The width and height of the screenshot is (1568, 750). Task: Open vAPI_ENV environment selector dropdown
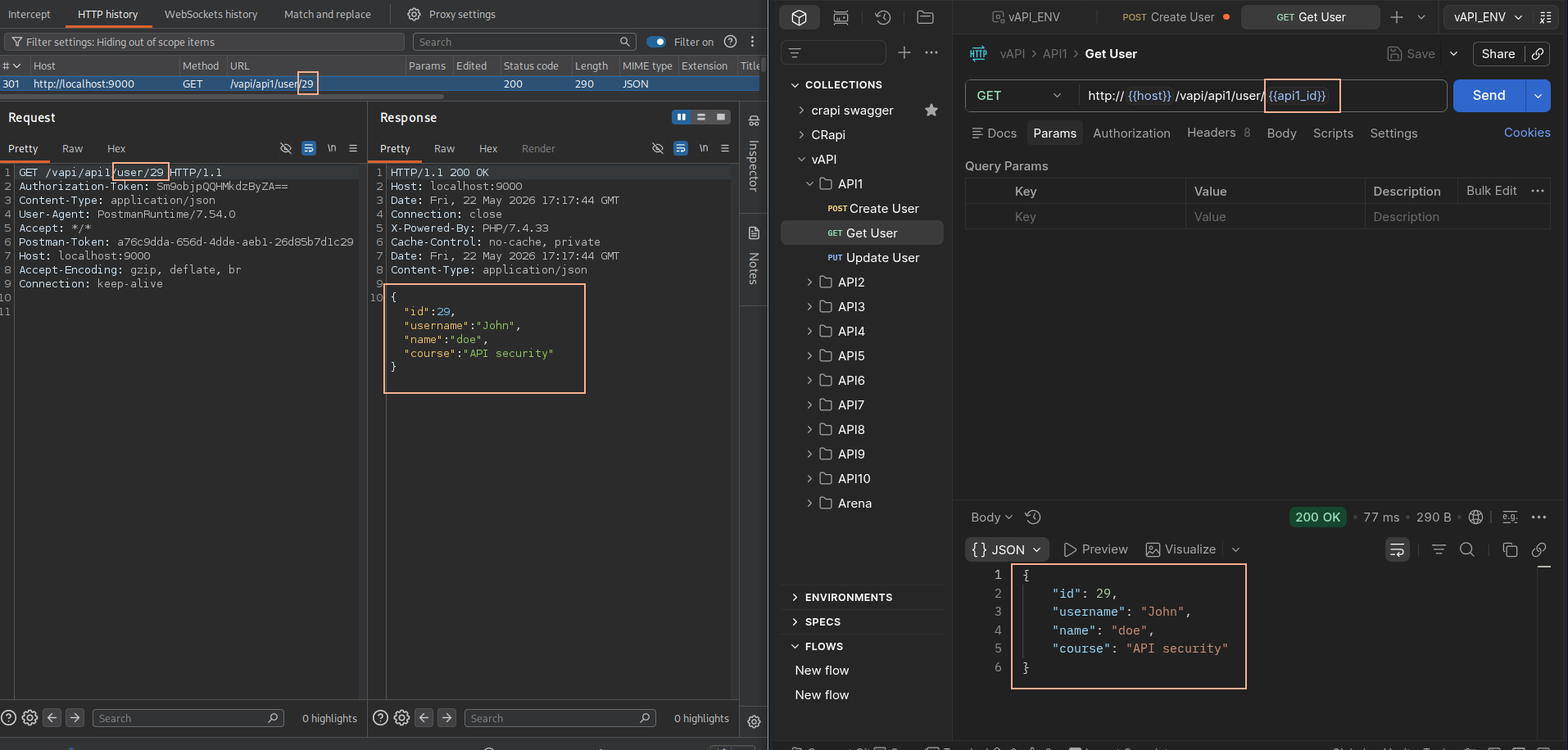pos(1486,17)
